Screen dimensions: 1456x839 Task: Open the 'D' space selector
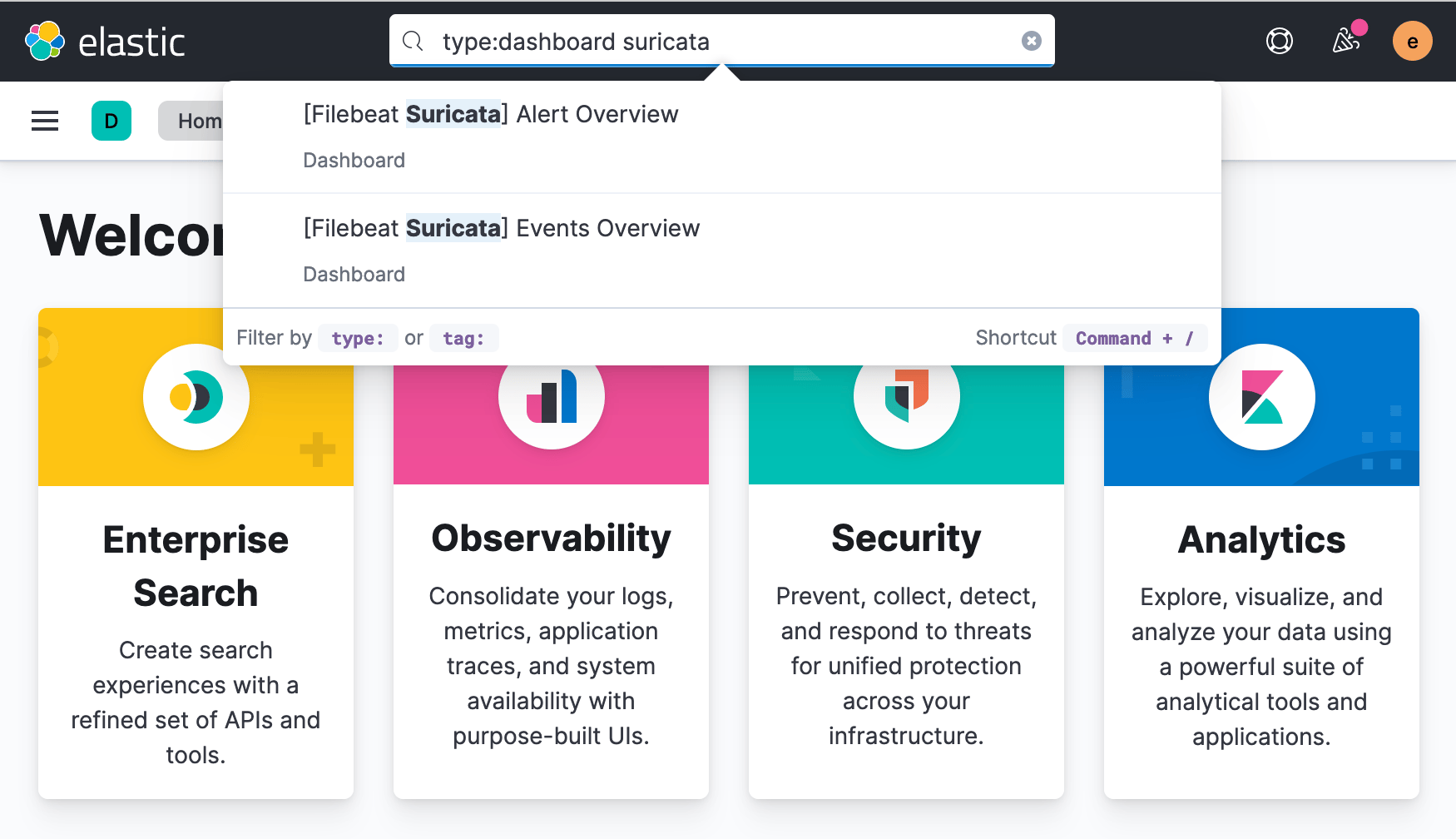[111, 121]
